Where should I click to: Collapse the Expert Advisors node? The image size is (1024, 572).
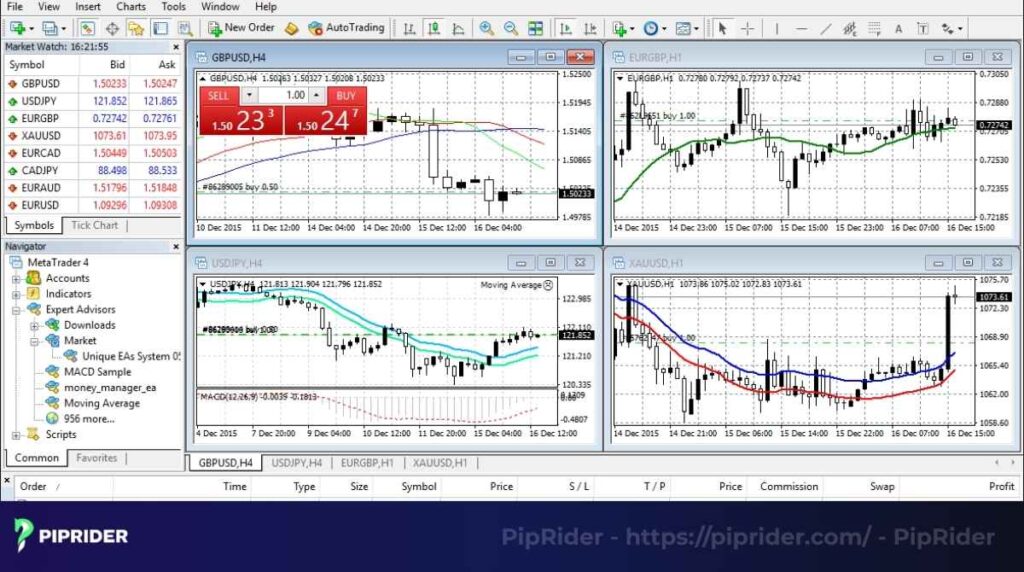[16, 310]
